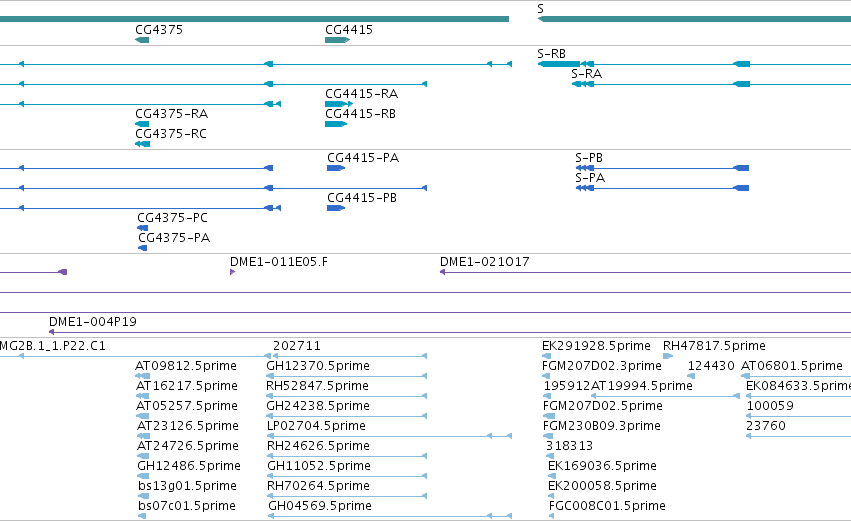Select the FGC008C01.5prime EST label
The image size is (851, 521).
(607, 507)
